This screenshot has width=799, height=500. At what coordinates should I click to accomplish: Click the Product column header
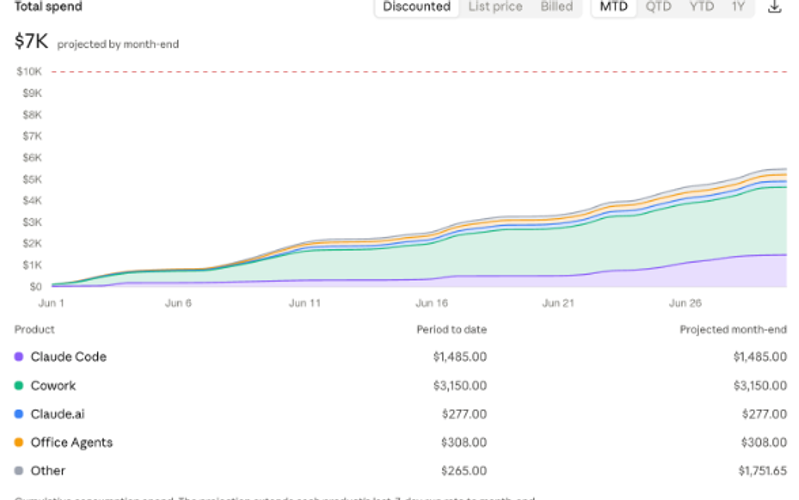(x=34, y=329)
